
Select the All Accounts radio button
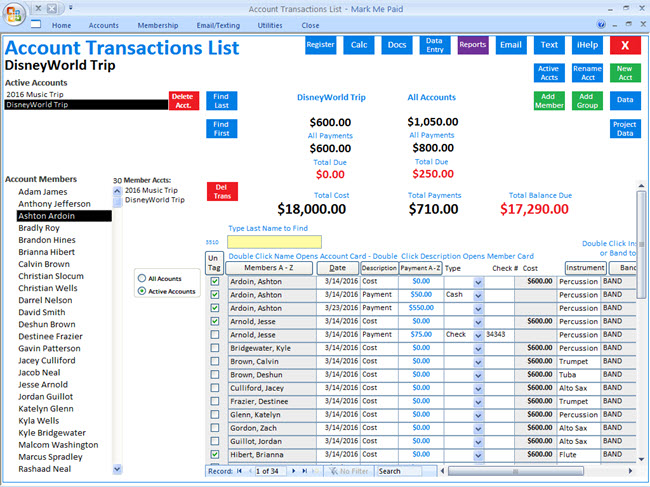pyautogui.click(x=141, y=278)
